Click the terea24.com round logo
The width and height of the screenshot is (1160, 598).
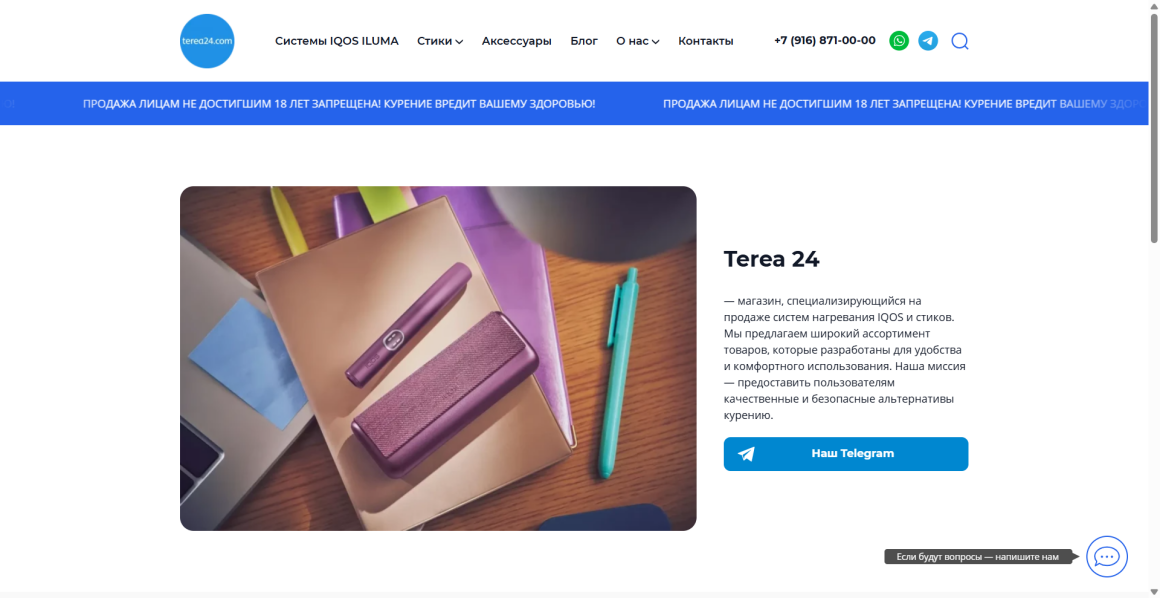207,41
